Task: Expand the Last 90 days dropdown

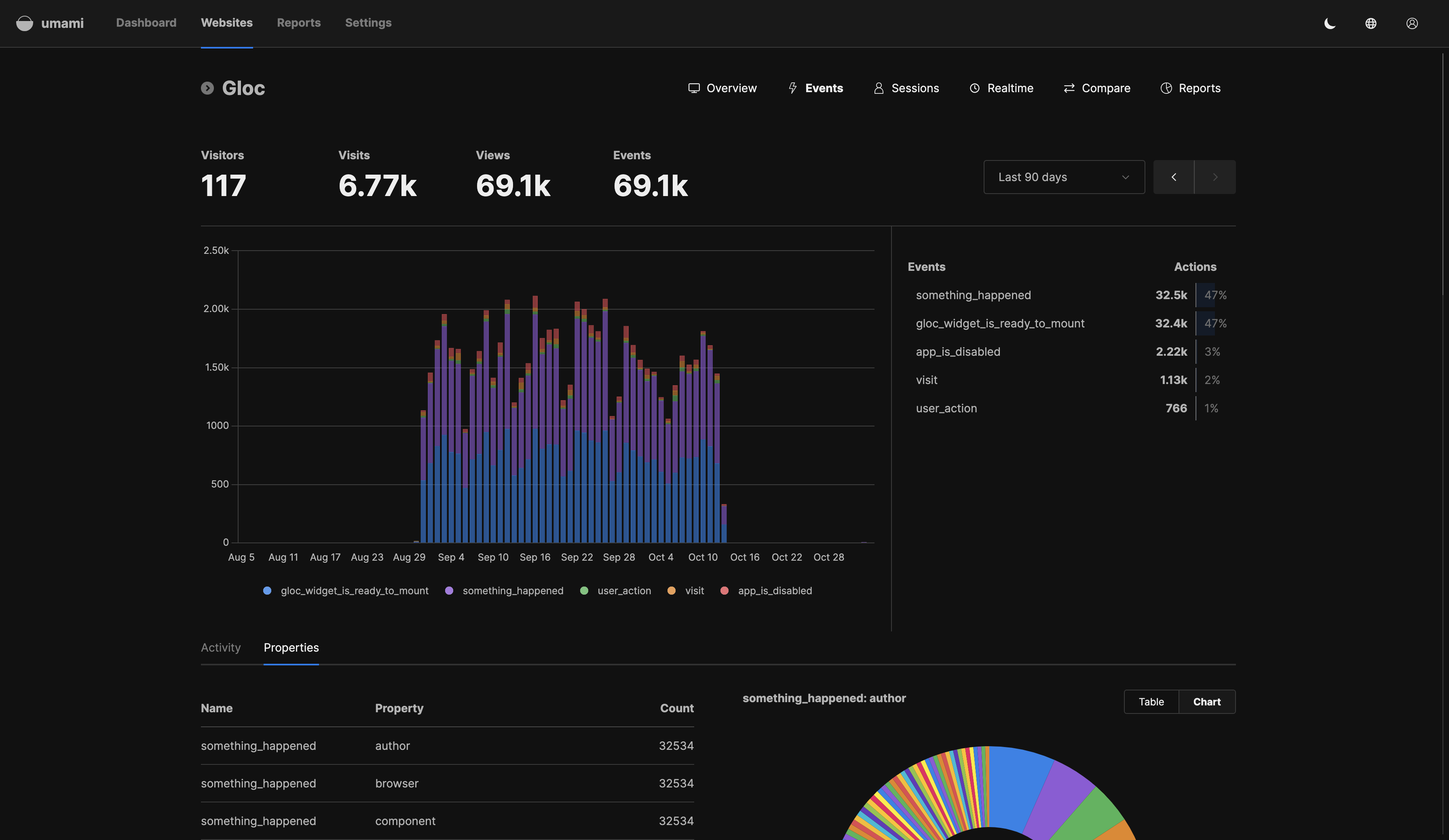Action: [1063, 177]
